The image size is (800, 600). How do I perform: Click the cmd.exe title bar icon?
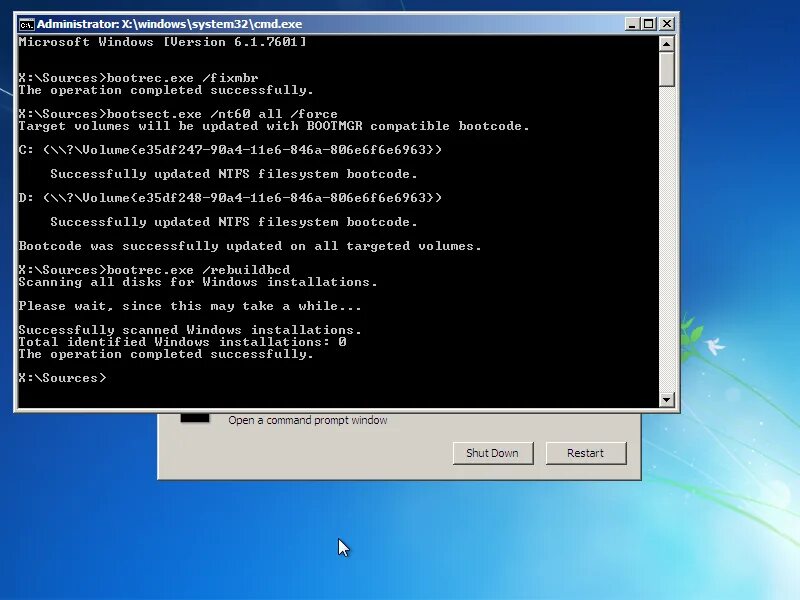[x=26, y=24]
